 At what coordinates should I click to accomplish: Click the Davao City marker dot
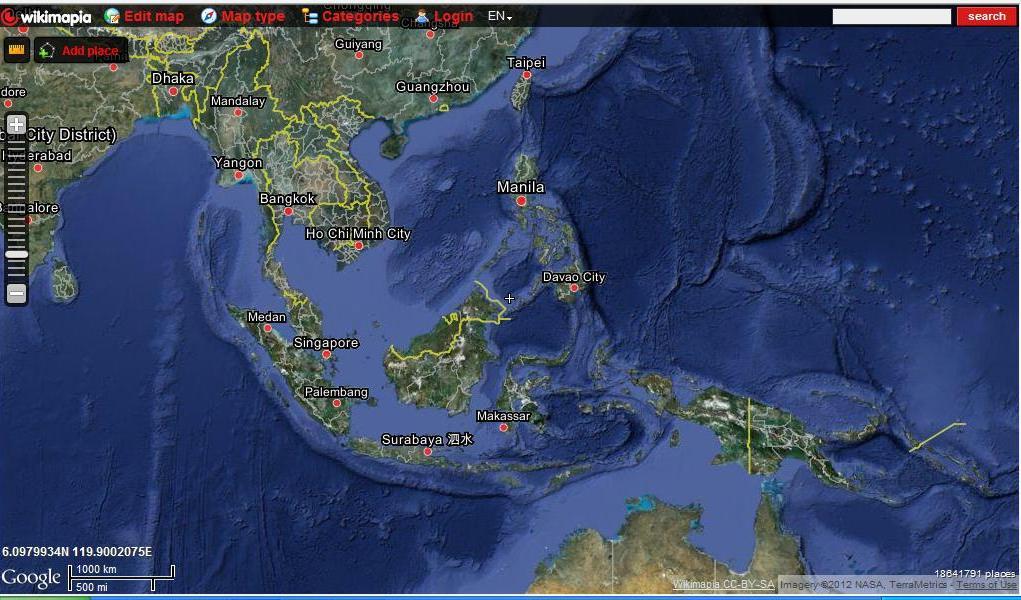[x=574, y=287]
